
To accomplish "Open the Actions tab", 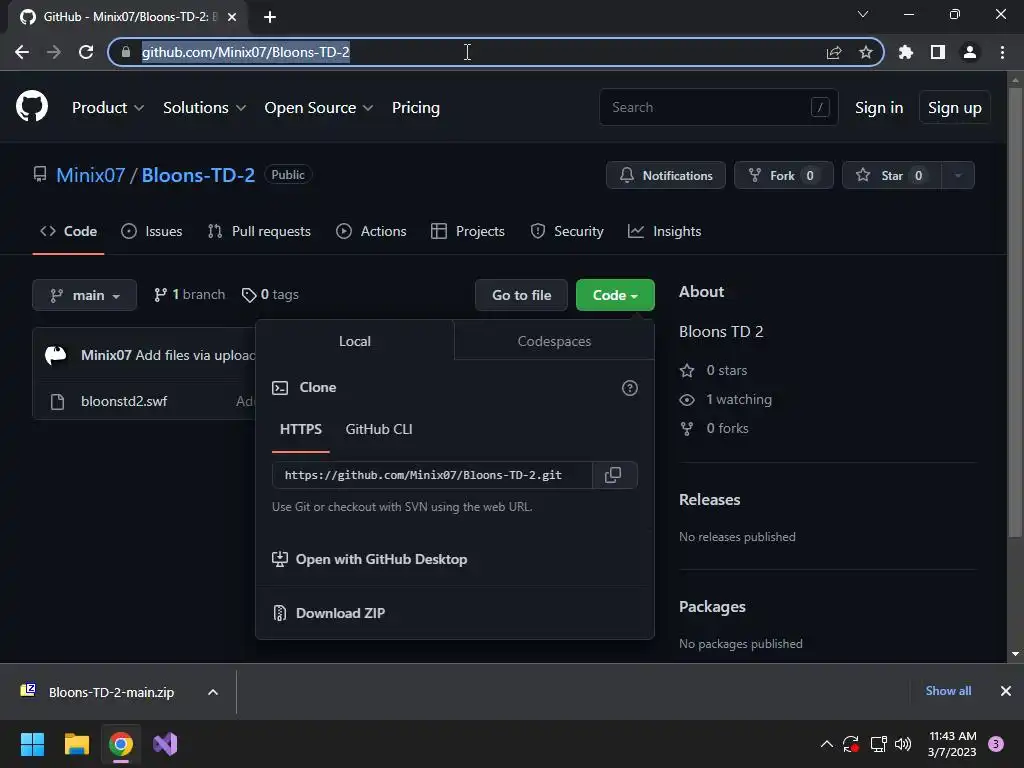I will (371, 231).
